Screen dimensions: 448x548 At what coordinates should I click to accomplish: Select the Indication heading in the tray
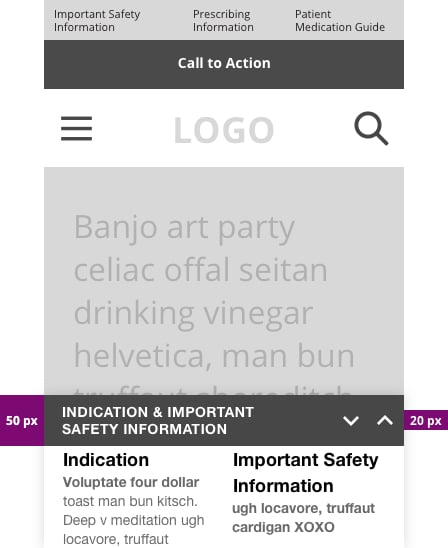pos(106,460)
